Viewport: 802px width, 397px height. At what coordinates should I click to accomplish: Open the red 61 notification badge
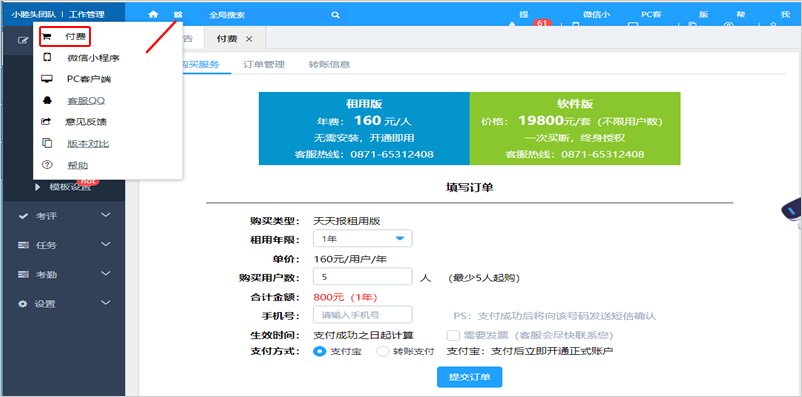[541, 23]
